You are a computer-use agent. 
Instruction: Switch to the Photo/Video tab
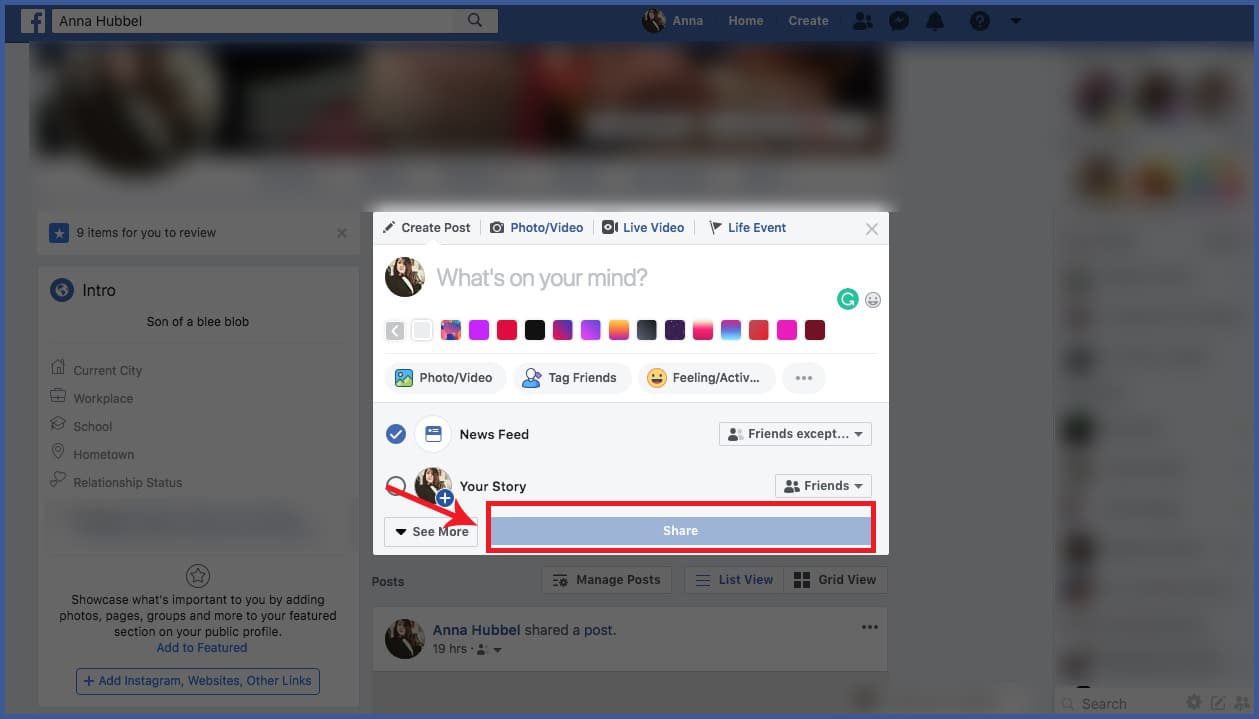[537, 228]
